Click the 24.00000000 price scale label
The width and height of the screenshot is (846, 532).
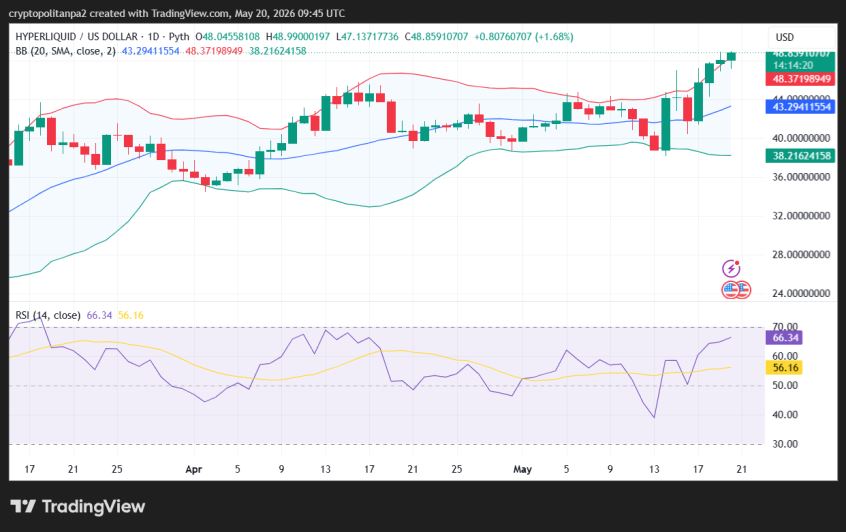[801, 294]
